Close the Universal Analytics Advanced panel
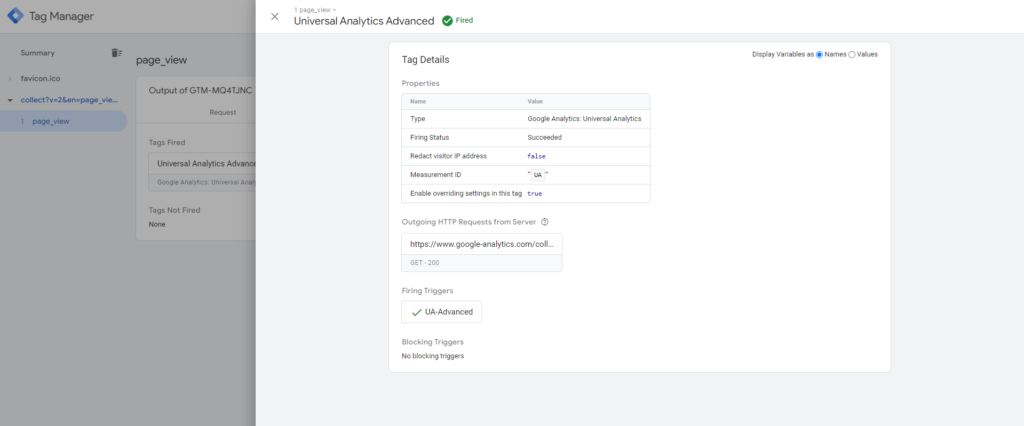This screenshot has width=1024, height=426. pyautogui.click(x=275, y=17)
